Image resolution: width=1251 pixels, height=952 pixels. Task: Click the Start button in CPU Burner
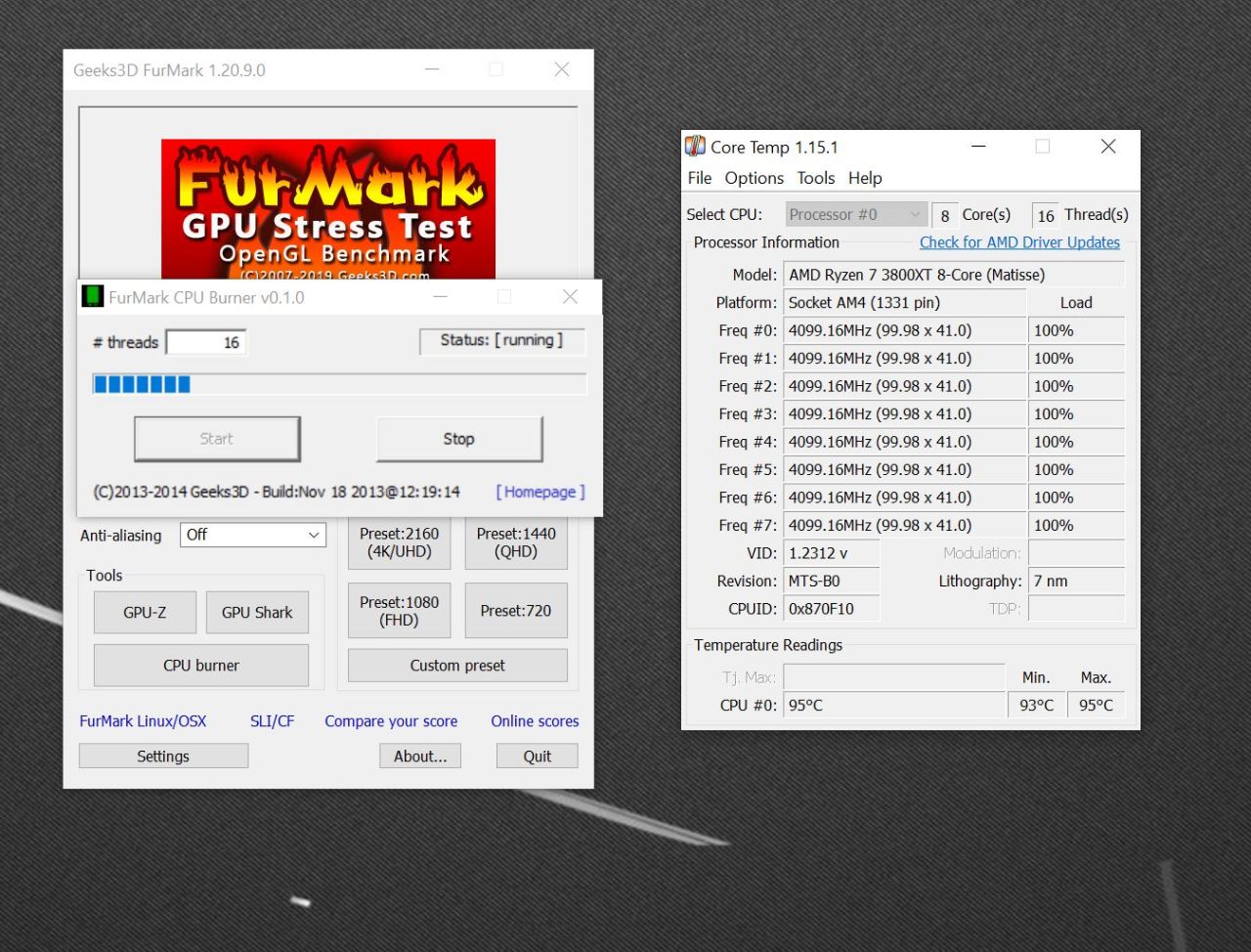[217, 439]
